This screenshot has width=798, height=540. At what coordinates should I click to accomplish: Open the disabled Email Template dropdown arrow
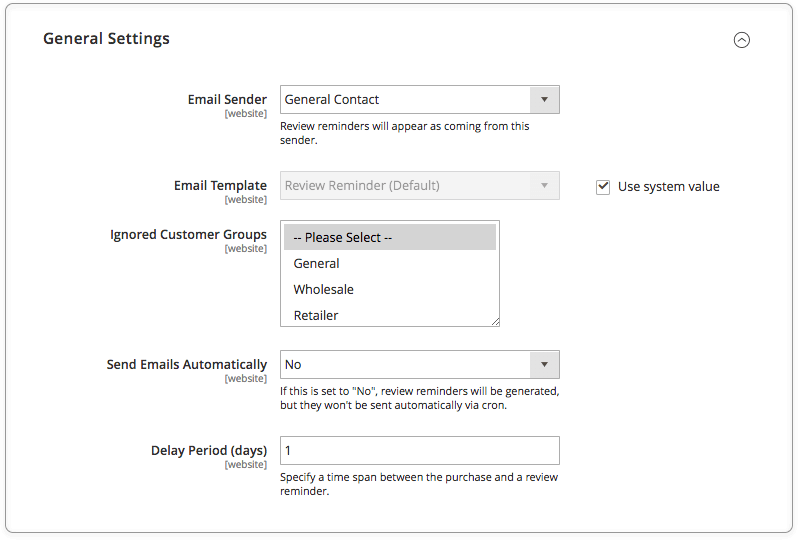544,186
